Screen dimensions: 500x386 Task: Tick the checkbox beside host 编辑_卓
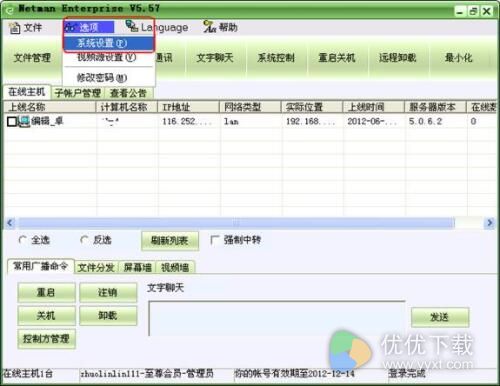click(12, 122)
